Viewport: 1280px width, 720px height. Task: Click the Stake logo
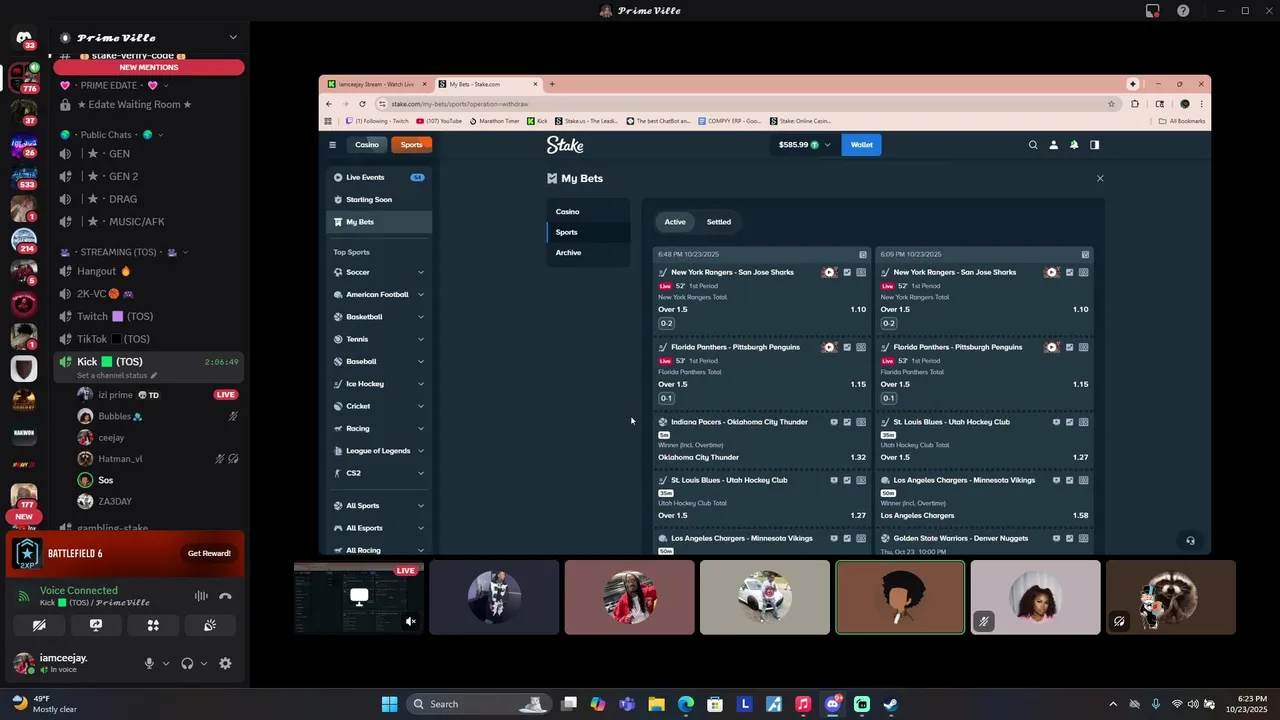565,145
